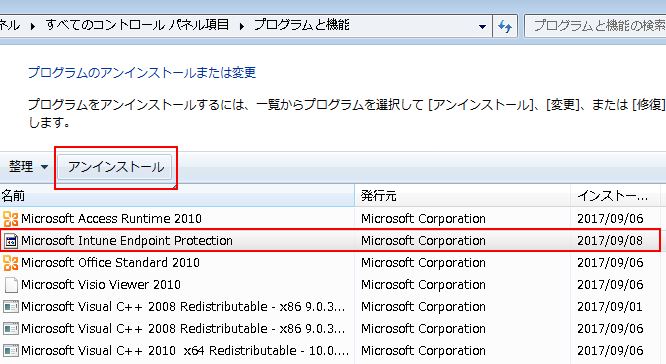The width and height of the screenshot is (666, 364).
Task: Open the 整理 dropdown menu
Action: coord(28,166)
